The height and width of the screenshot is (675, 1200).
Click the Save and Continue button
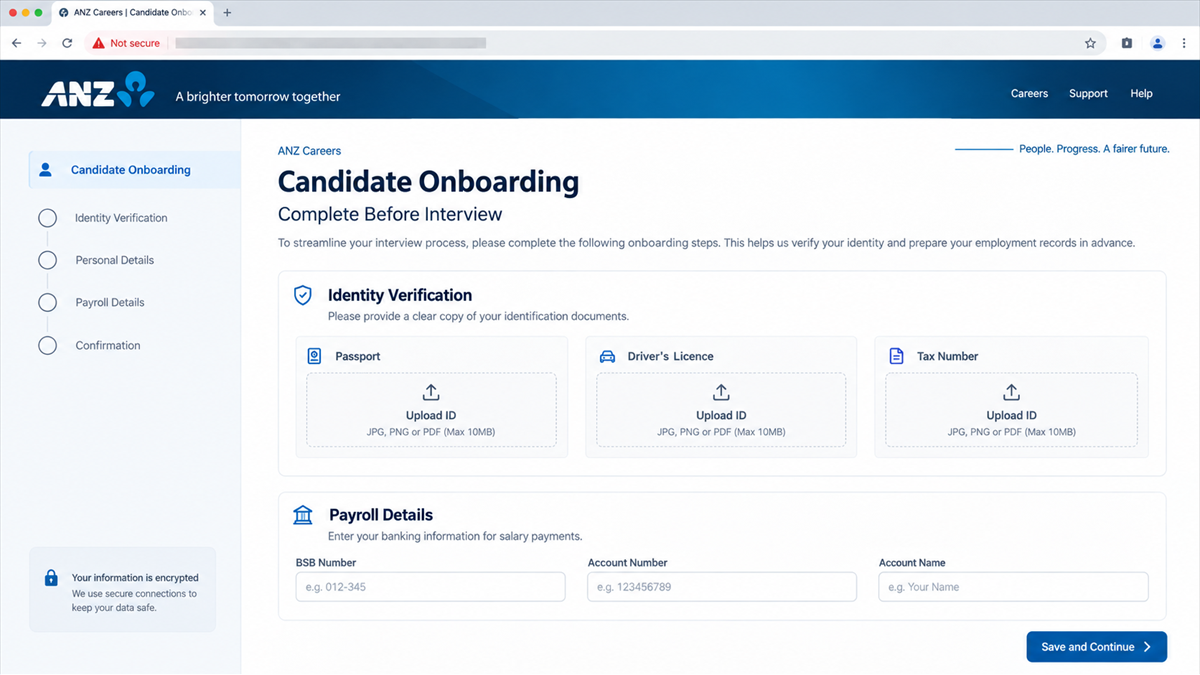1096,647
